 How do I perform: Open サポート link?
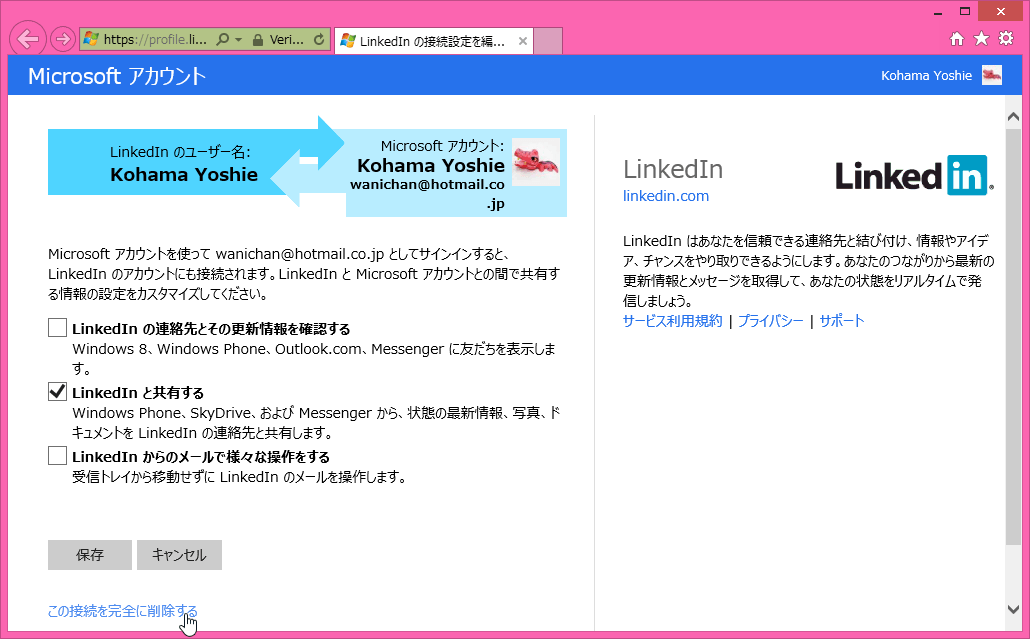[x=841, y=320]
